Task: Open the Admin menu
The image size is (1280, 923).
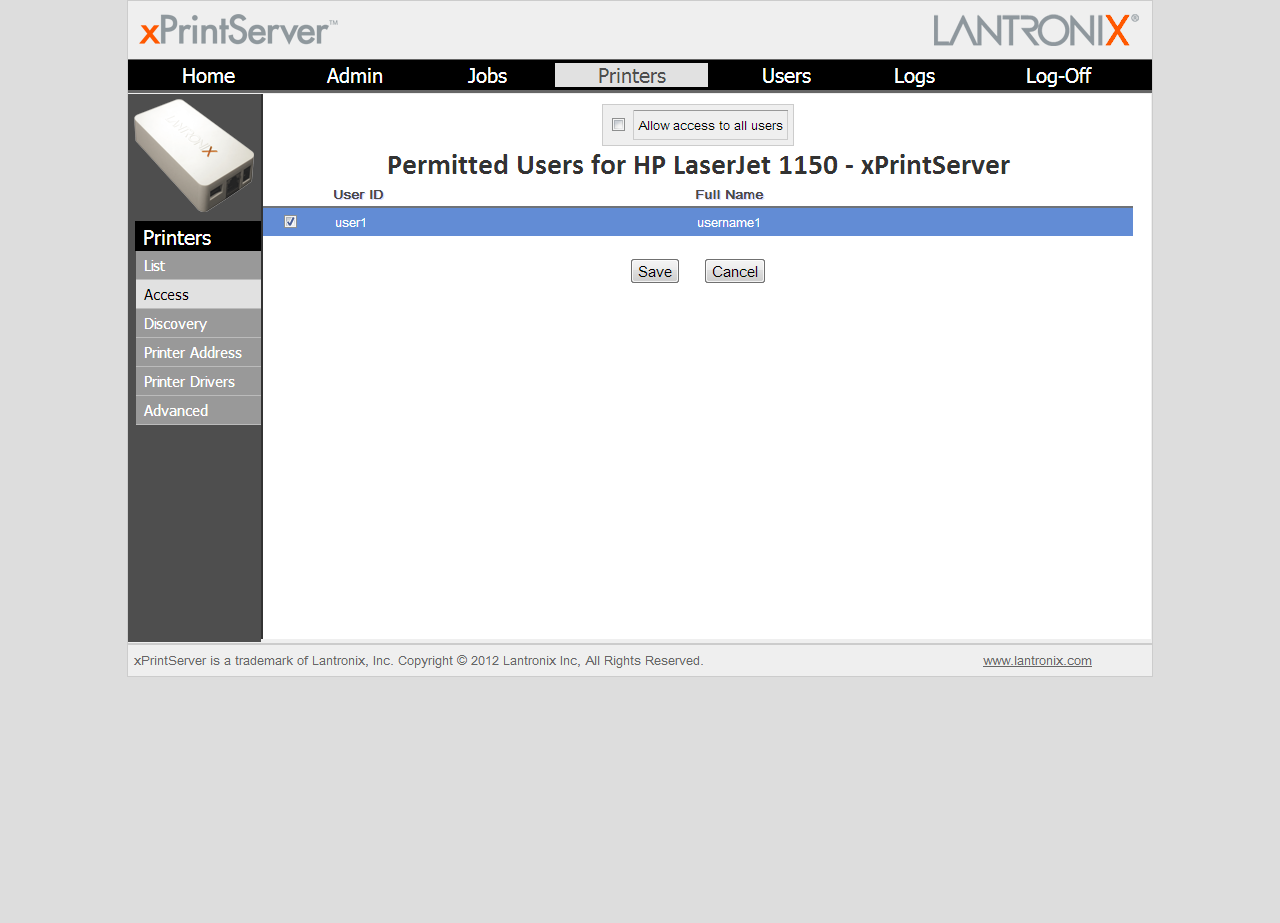Action: point(355,76)
